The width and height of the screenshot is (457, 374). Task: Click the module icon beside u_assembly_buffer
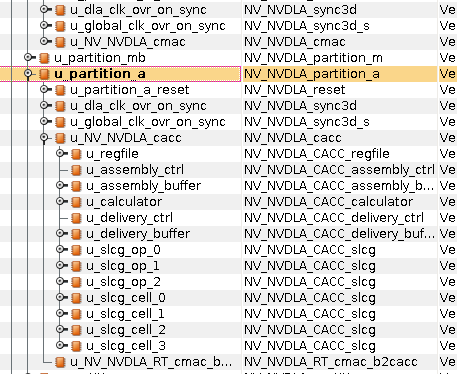pos(76,186)
